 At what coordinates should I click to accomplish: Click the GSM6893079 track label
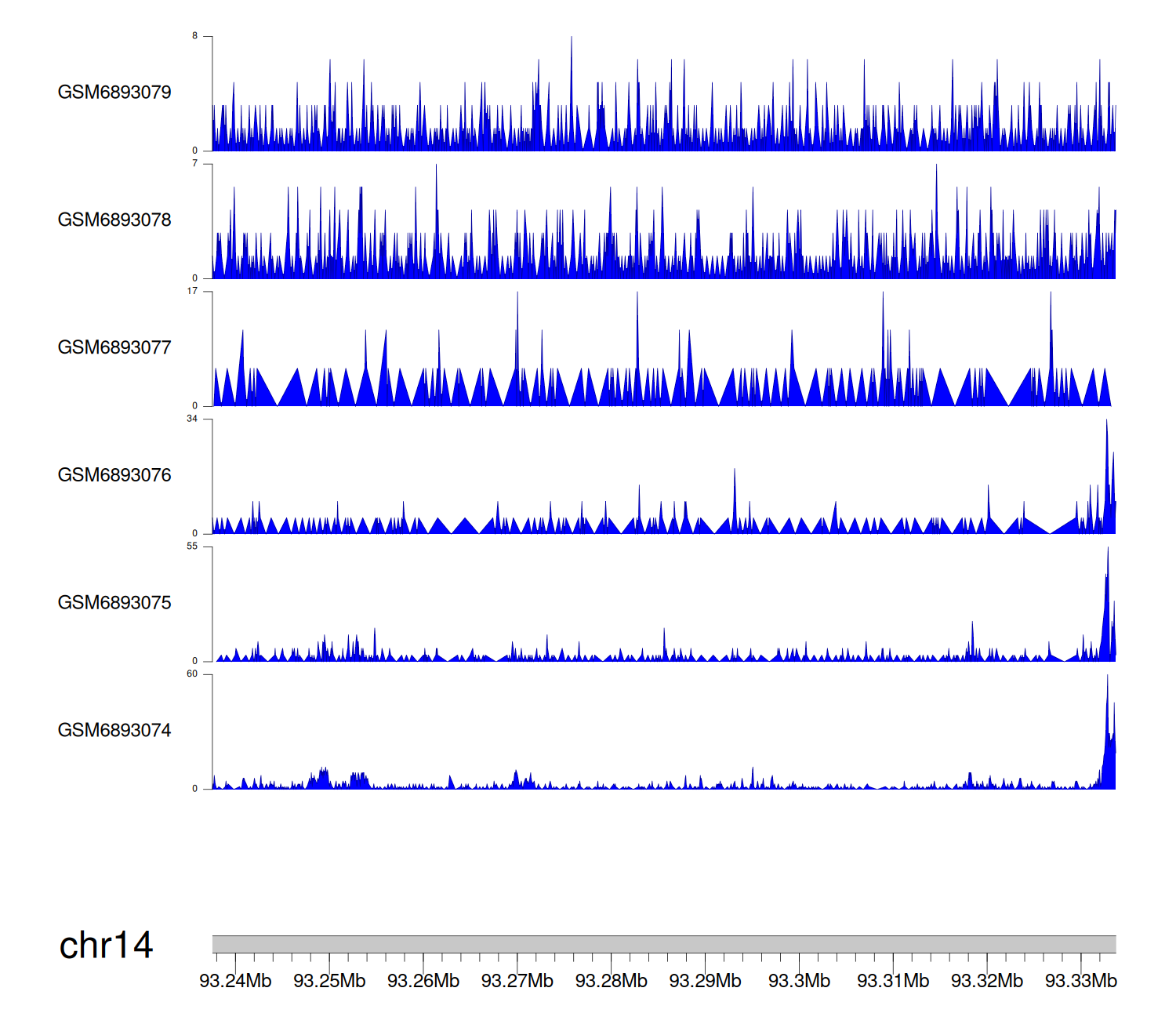point(114,93)
